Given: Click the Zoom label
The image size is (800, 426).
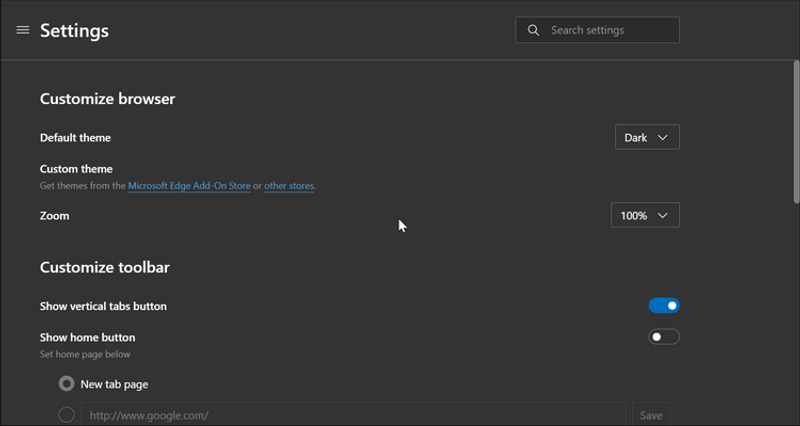Looking at the screenshot, I should [x=55, y=216].
